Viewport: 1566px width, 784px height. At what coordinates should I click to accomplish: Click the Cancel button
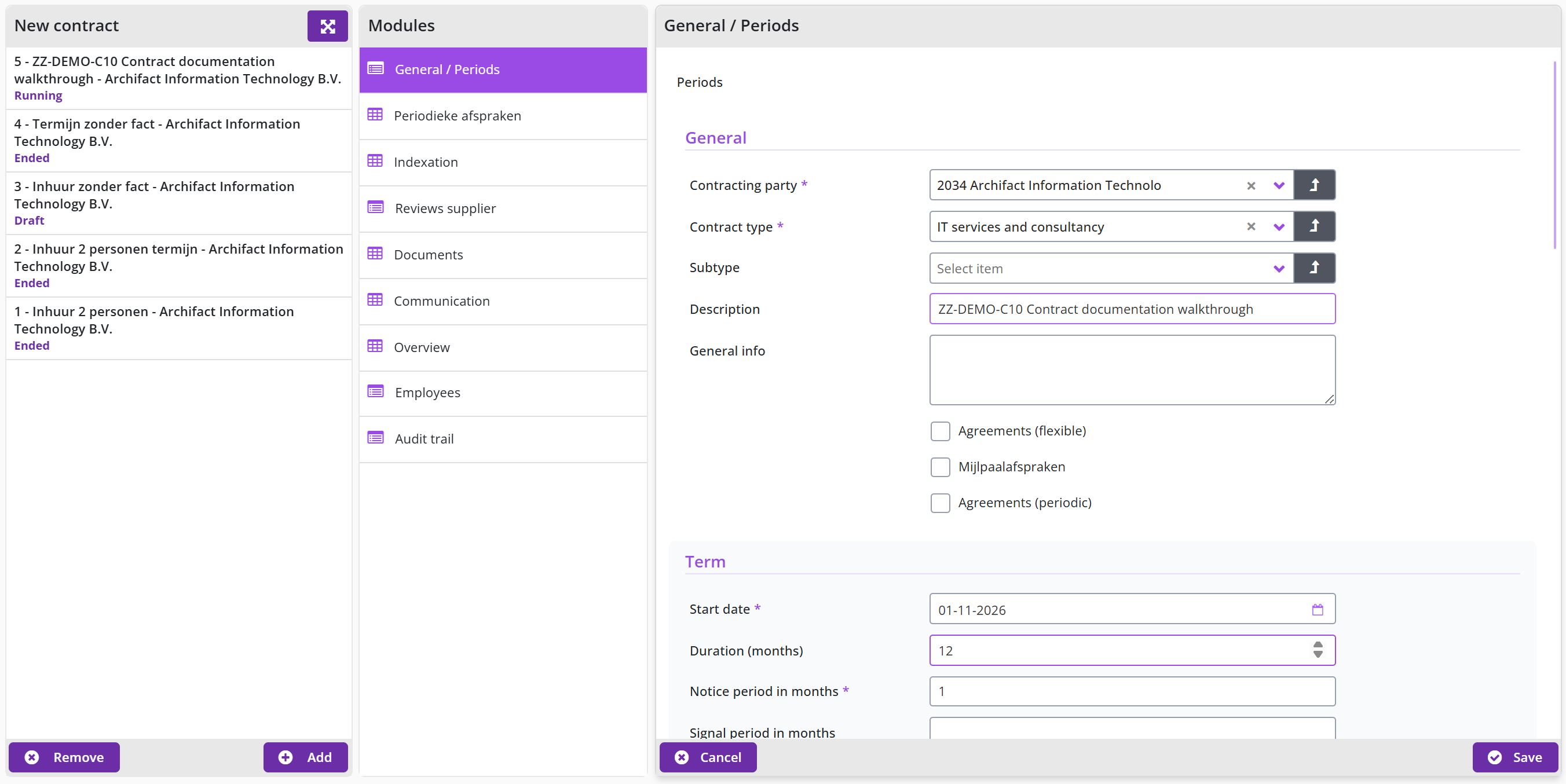708,757
